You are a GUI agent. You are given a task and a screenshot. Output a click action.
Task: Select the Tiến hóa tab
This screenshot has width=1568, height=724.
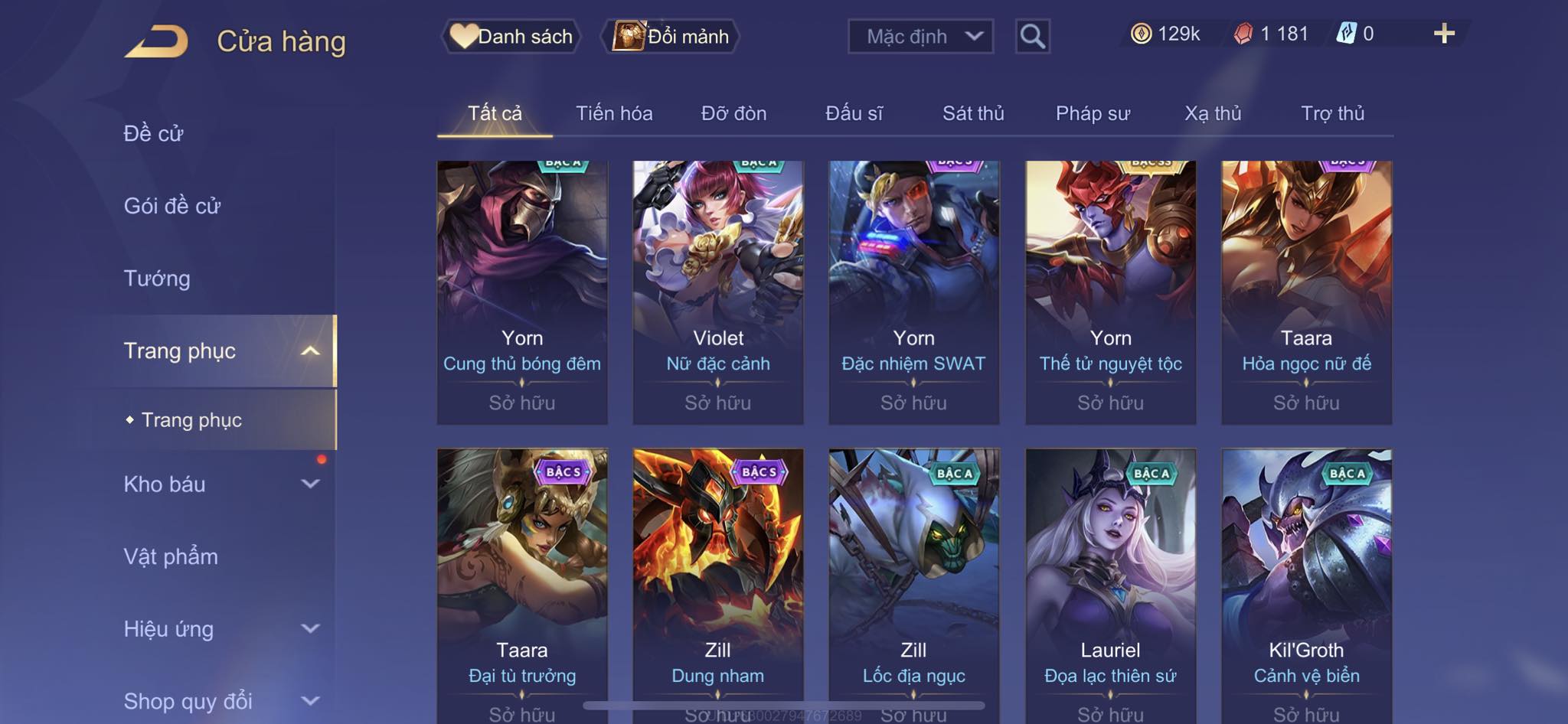pyautogui.click(x=614, y=113)
